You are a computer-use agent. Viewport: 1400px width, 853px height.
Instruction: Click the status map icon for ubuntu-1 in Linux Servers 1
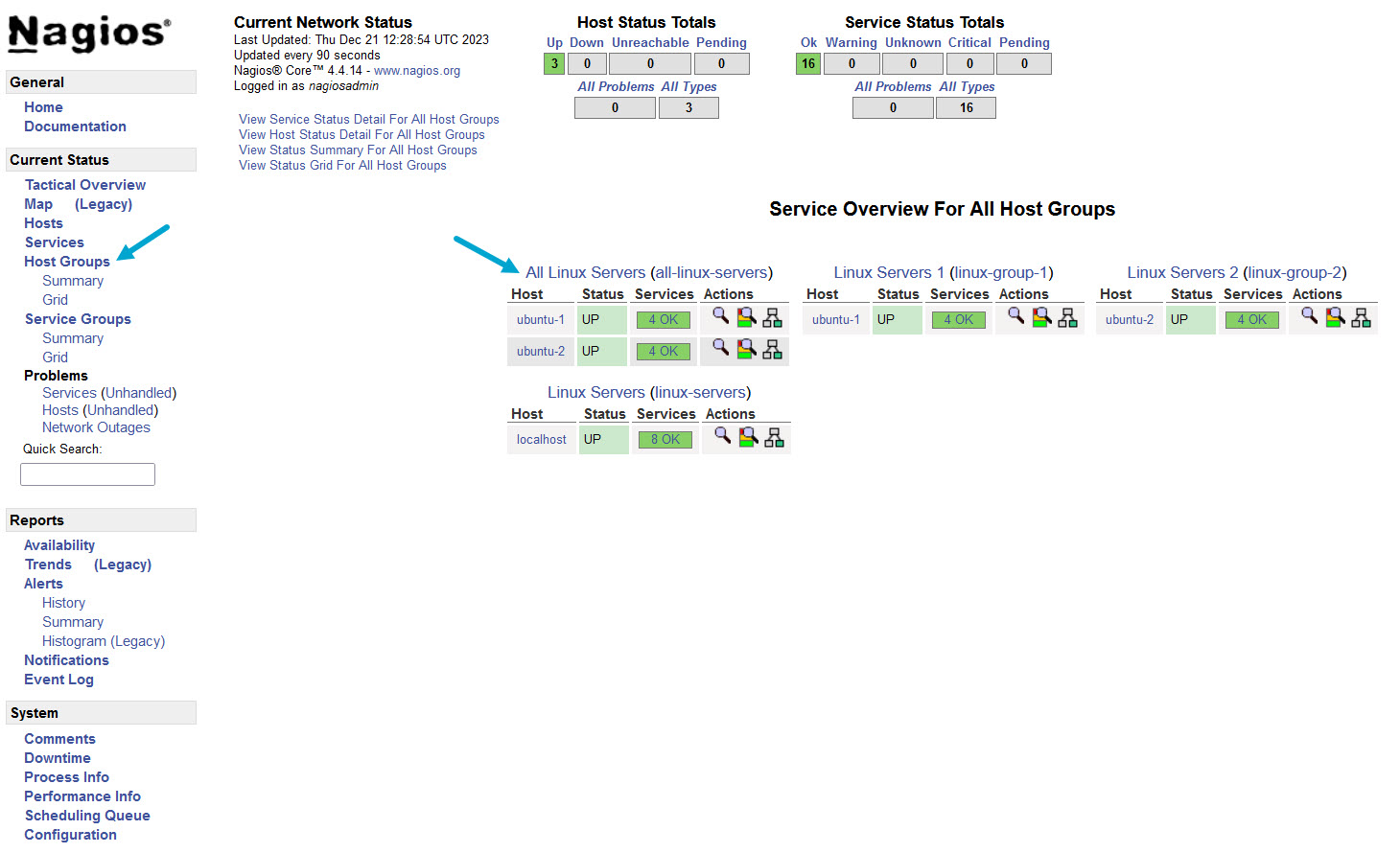pos(1067,317)
